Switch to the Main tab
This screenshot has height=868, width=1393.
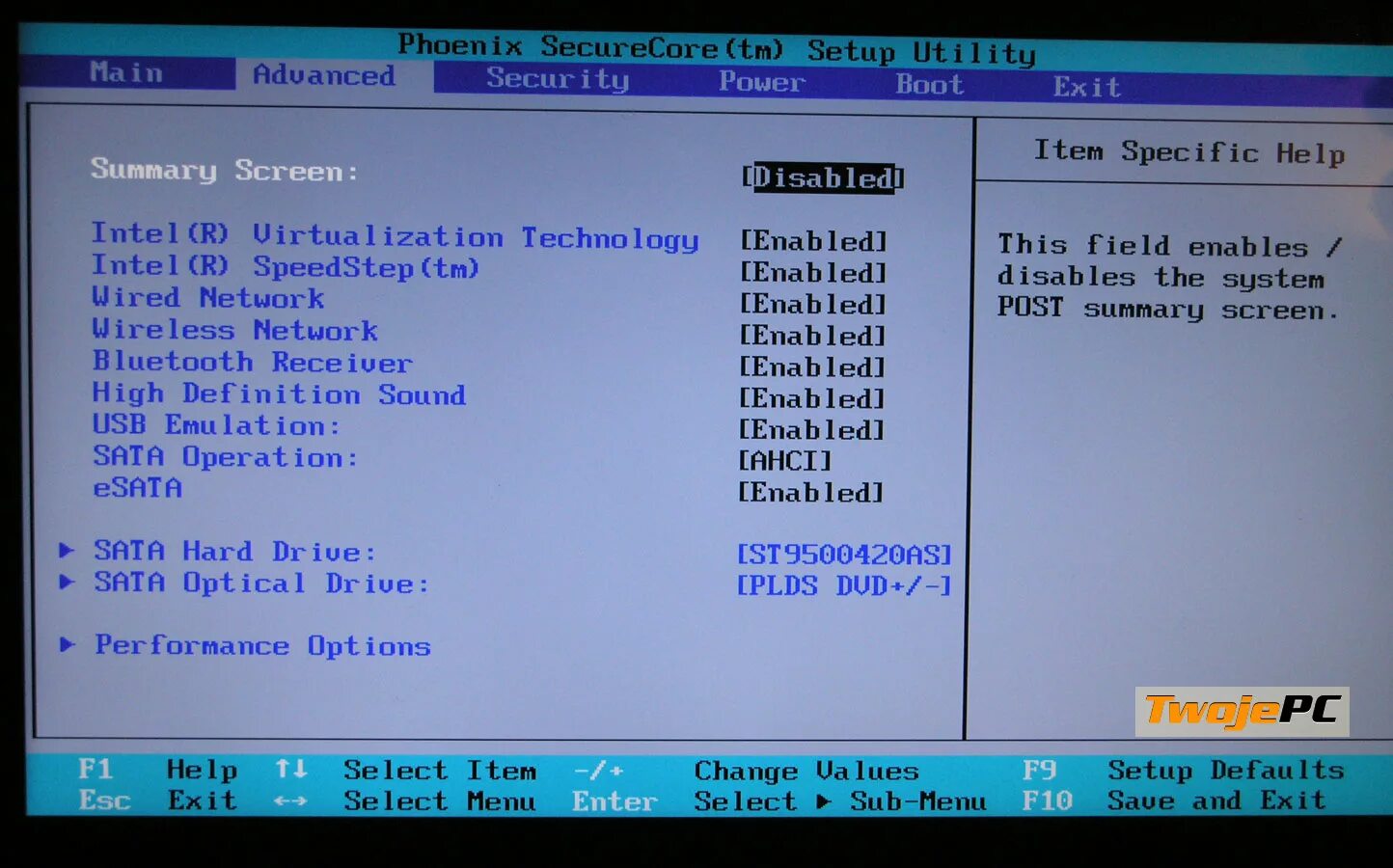pos(126,72)
